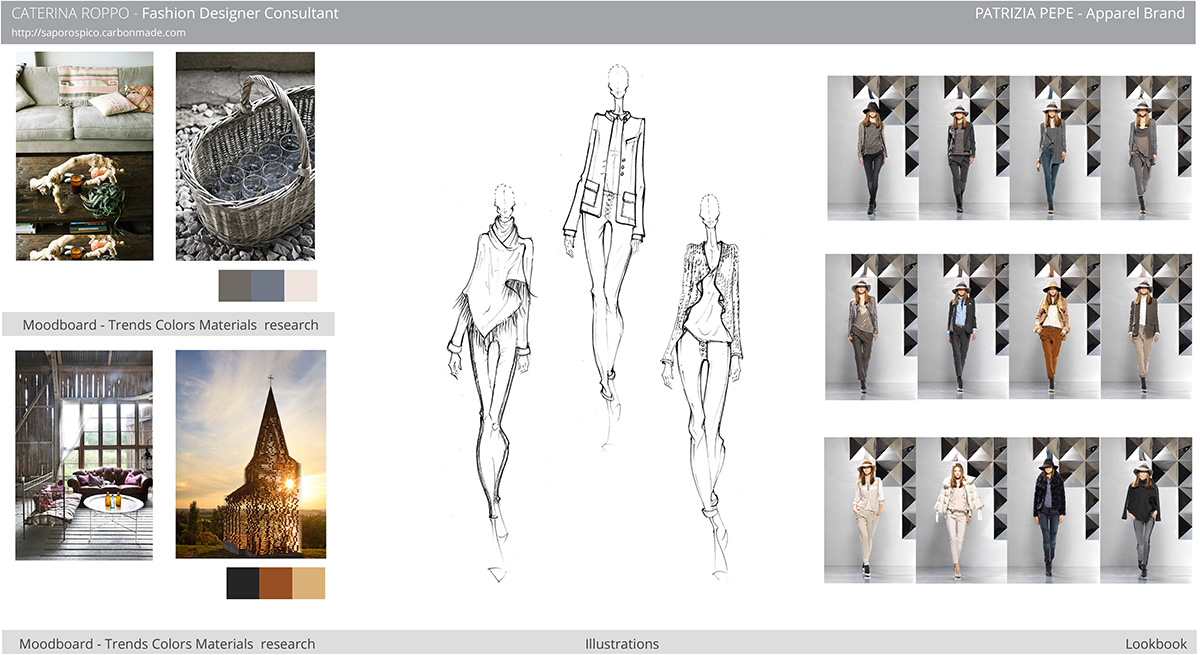Pick the black color swatch

pos(243,583)
